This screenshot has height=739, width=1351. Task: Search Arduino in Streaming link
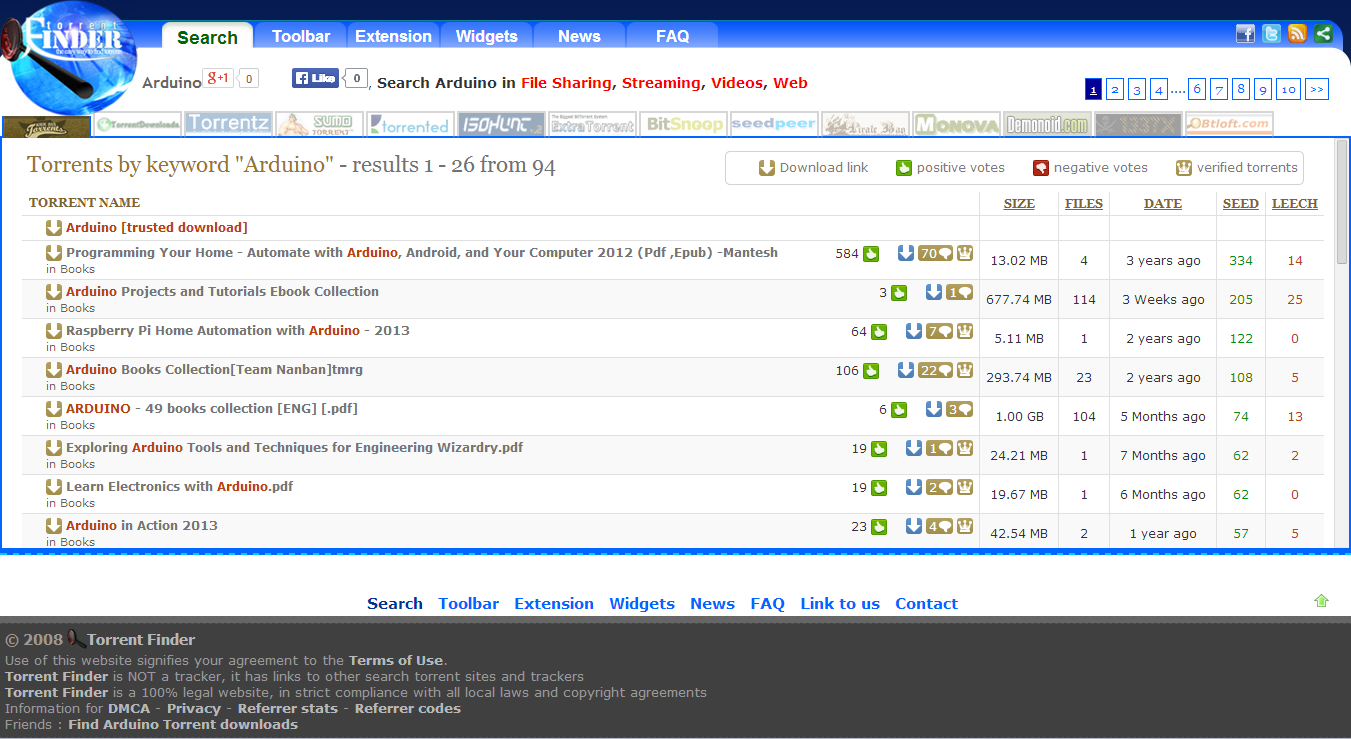click(661, 83)
